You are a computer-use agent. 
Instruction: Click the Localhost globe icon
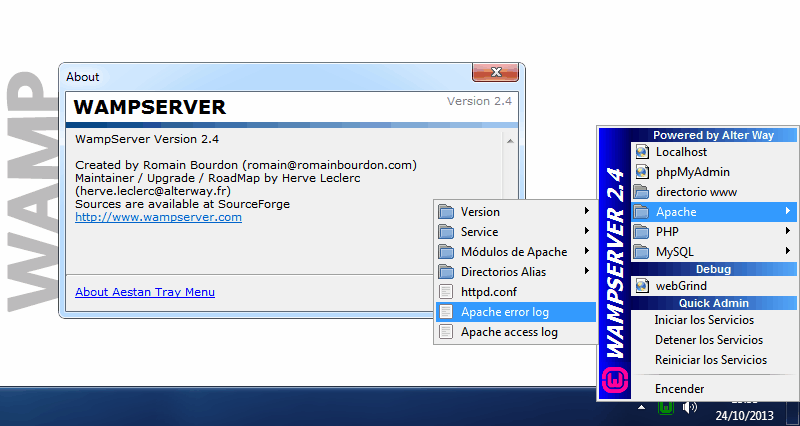(642, 152)
